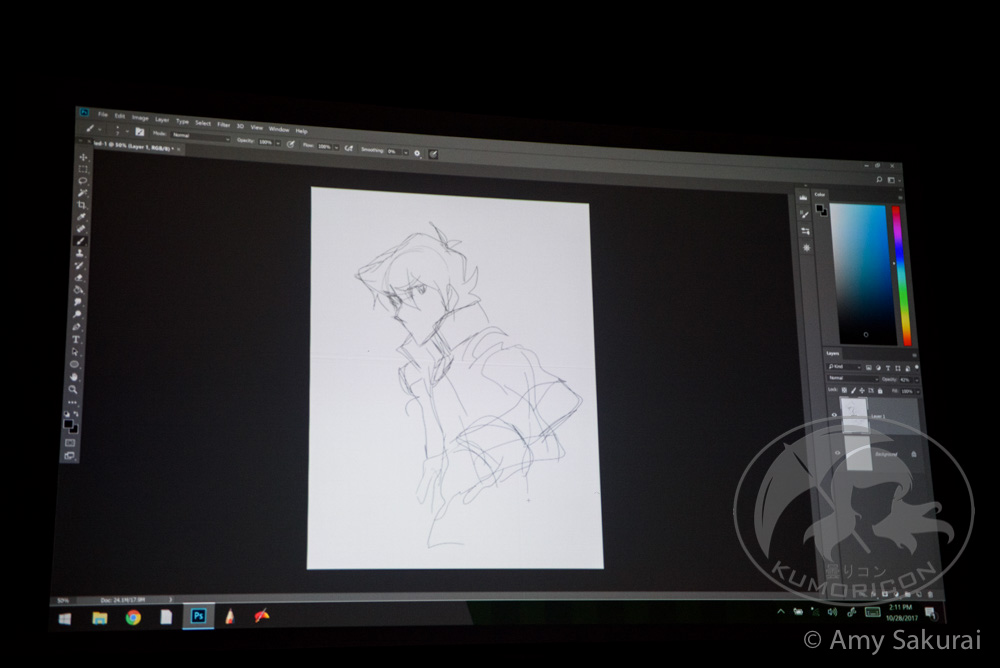Select the Crop tool
This screenshot has height=668, width=1000.
(82, 204)
